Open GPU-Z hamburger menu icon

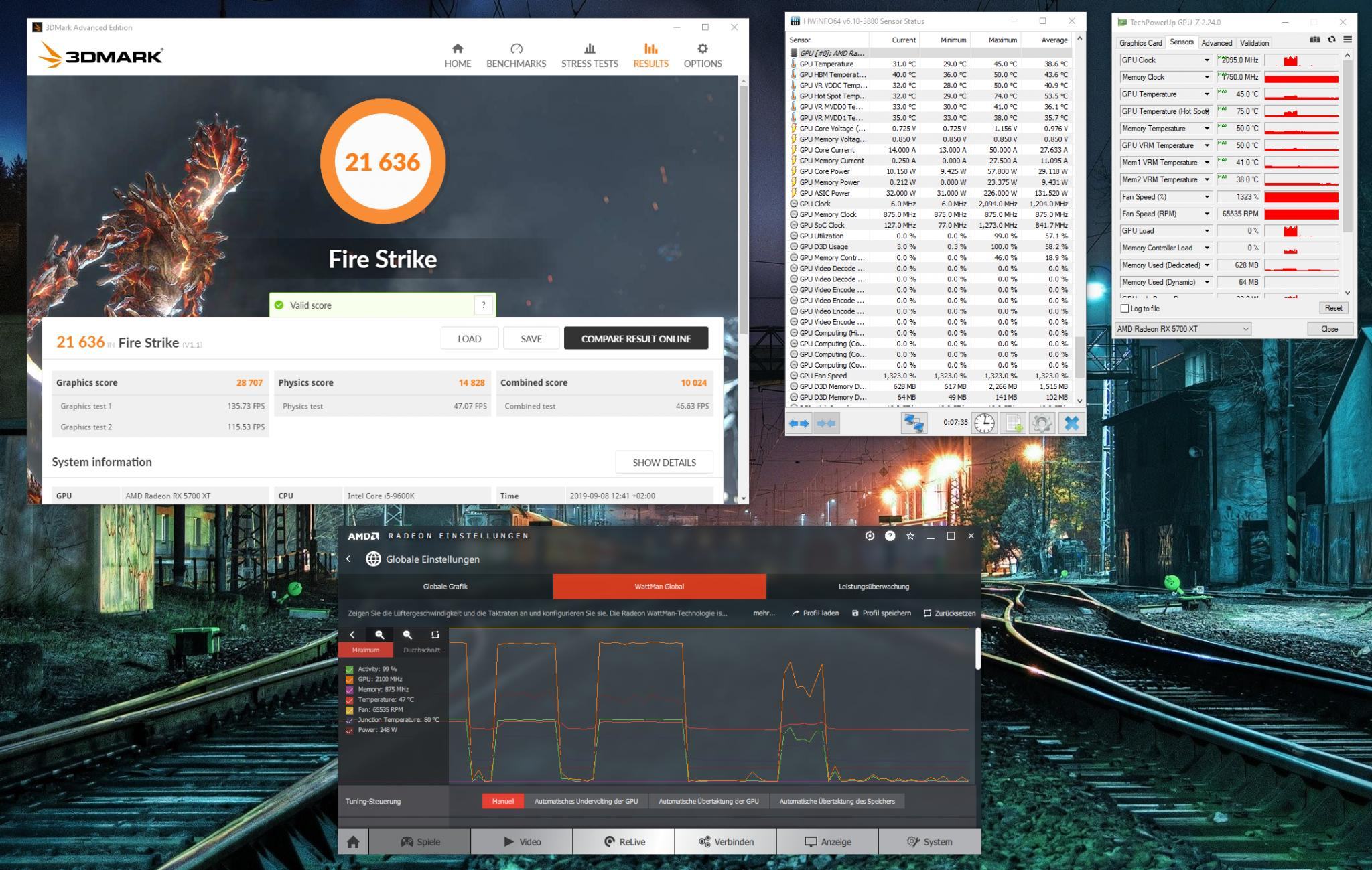(x=1347, y=40)
